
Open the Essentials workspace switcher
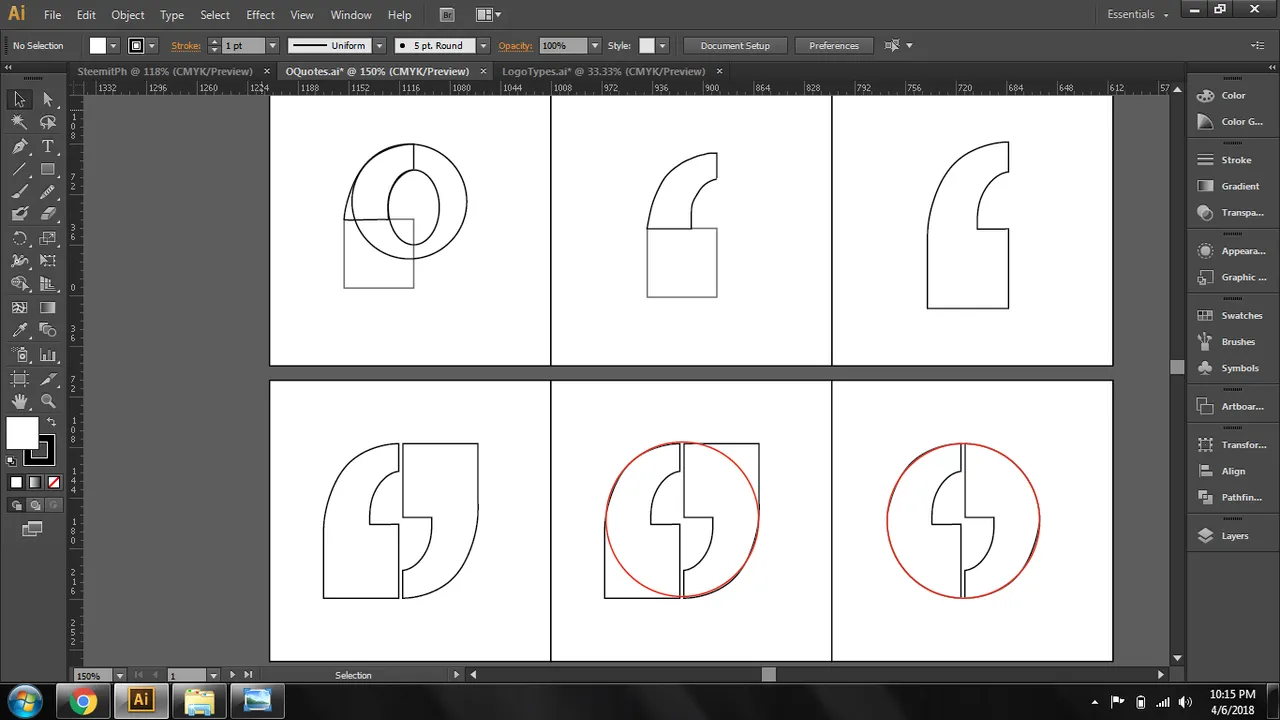[1137, 14]
